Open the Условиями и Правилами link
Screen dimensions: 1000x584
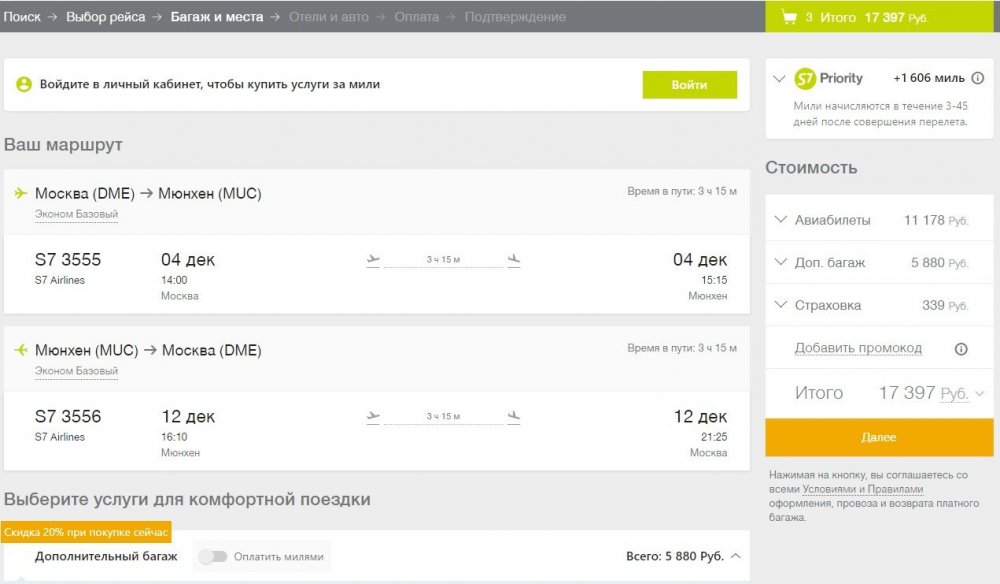pyautogui.click(x=863, y=489)
